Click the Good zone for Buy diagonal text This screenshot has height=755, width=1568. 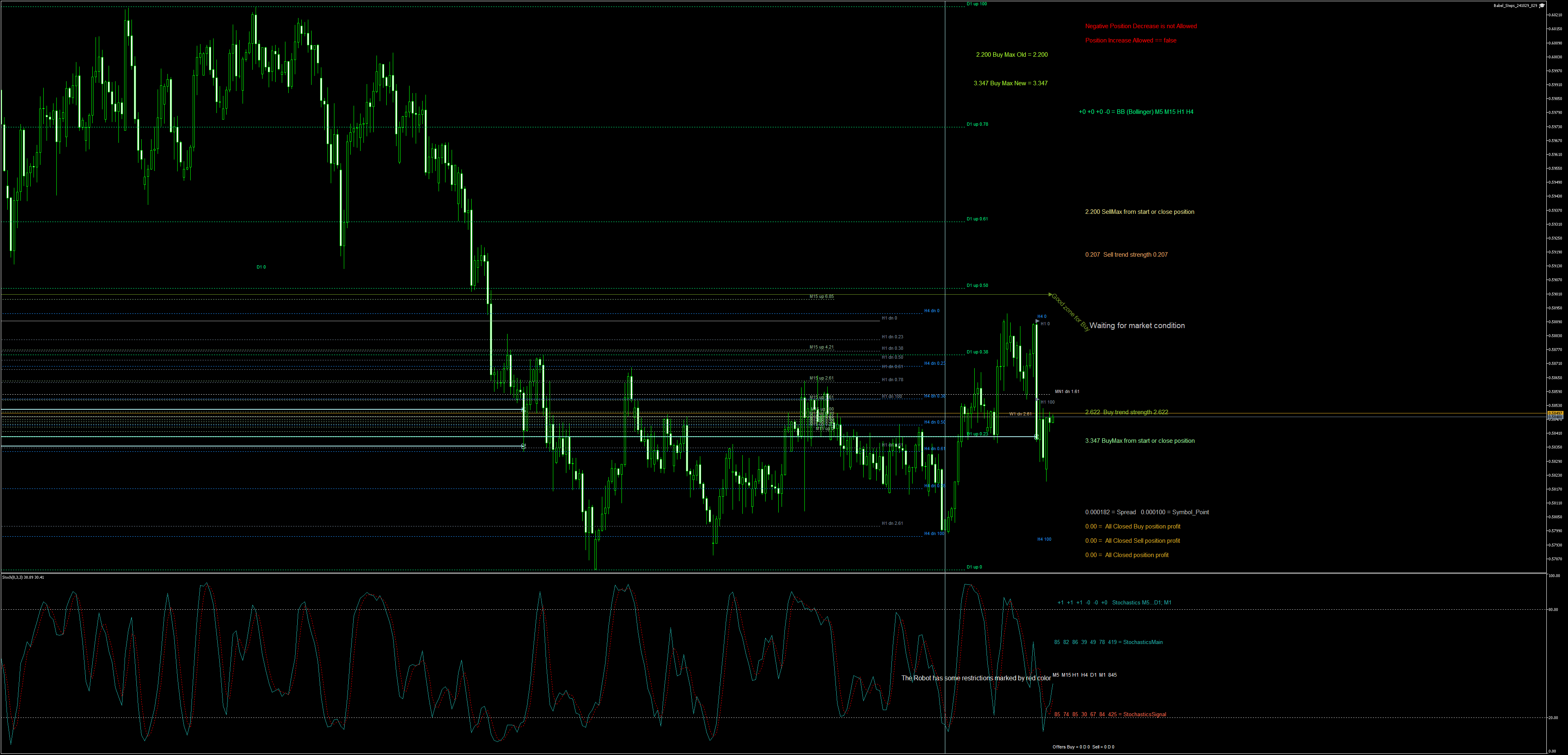coord(1071,312)
